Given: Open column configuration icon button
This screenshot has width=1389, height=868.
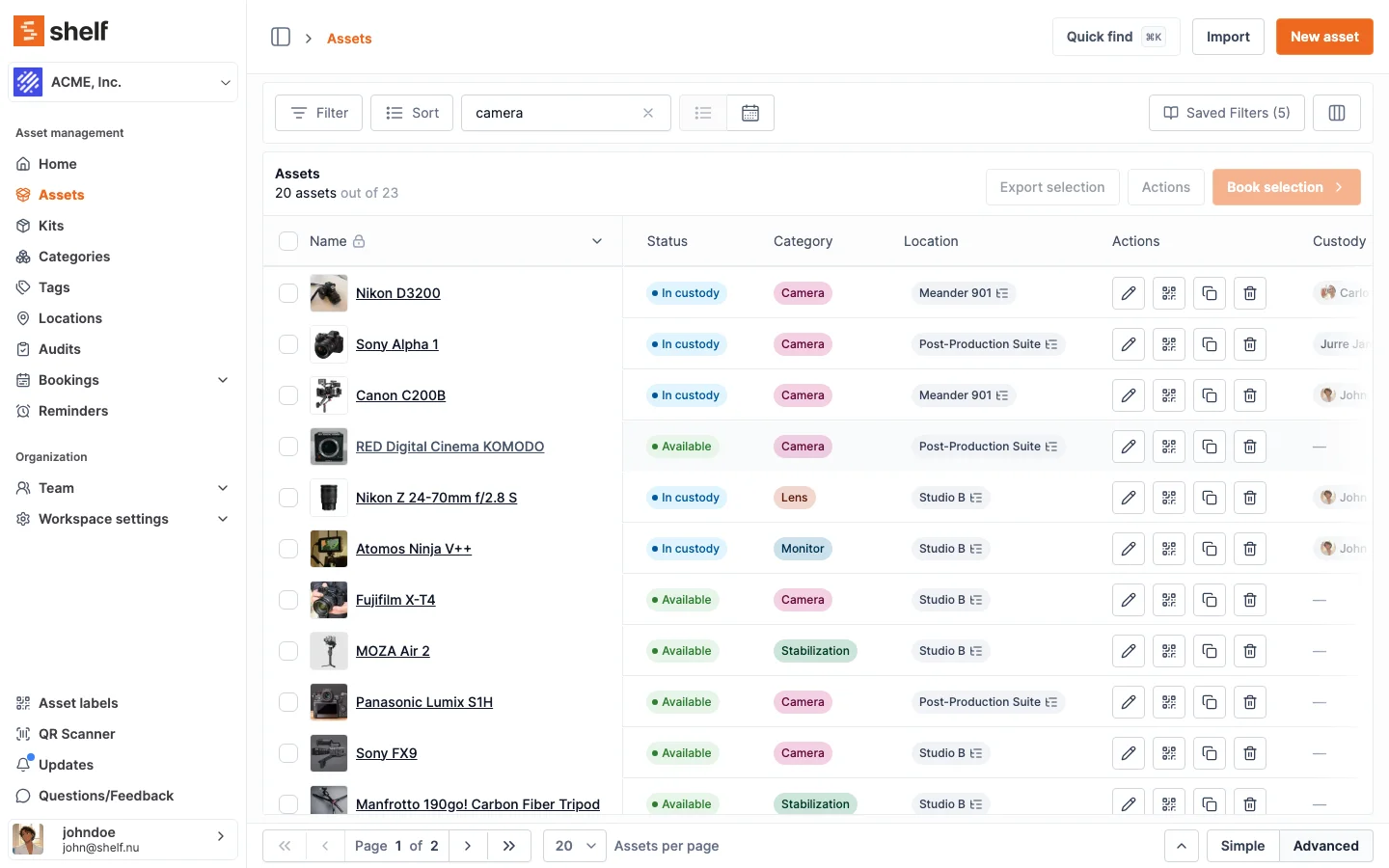Looking at the screenshot, I should pos(1336,113).
